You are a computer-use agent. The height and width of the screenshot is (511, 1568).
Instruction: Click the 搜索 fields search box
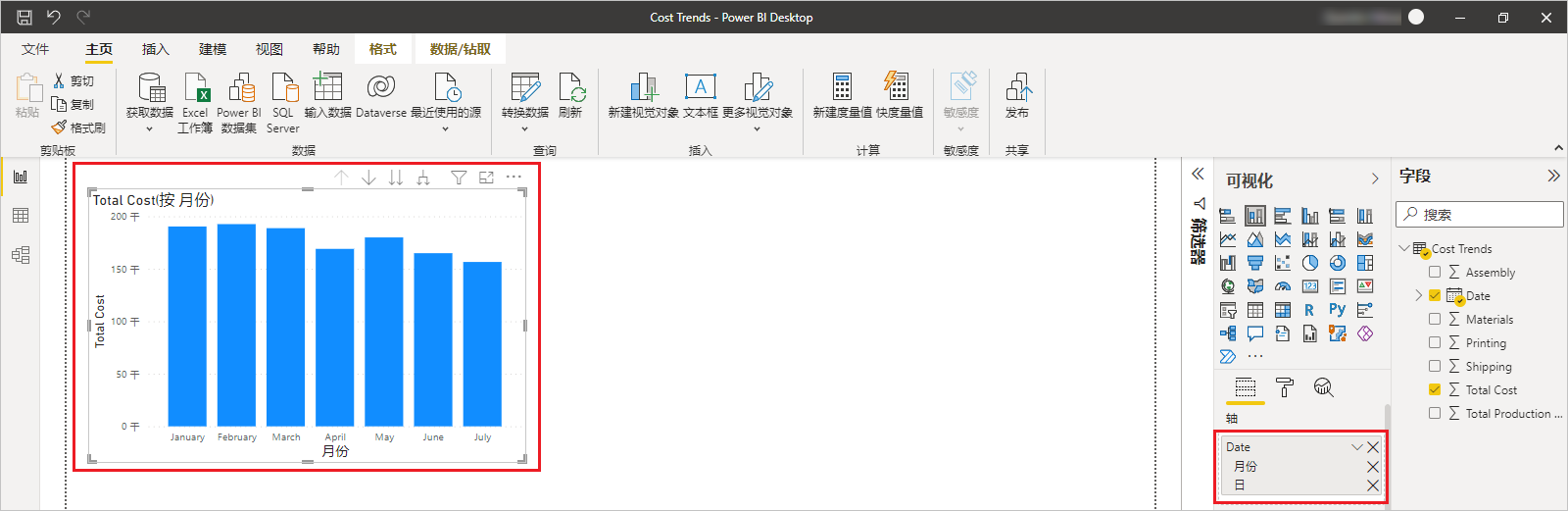(1480, 214)
